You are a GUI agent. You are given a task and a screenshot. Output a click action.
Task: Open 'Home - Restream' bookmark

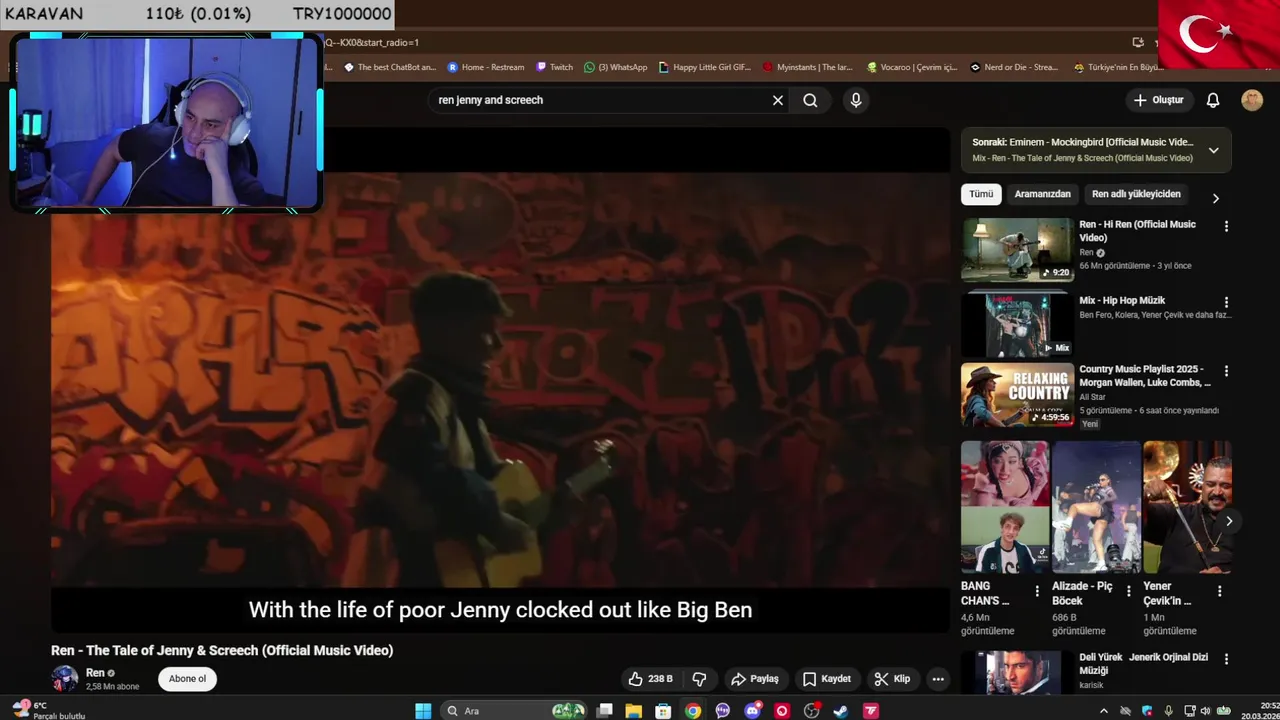click(x=486, y=67)
